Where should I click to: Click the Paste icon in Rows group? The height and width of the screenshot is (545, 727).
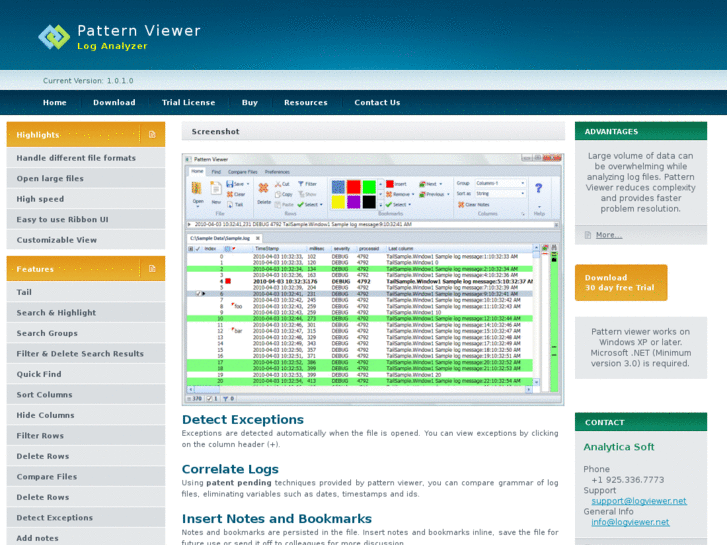[278, 205]
